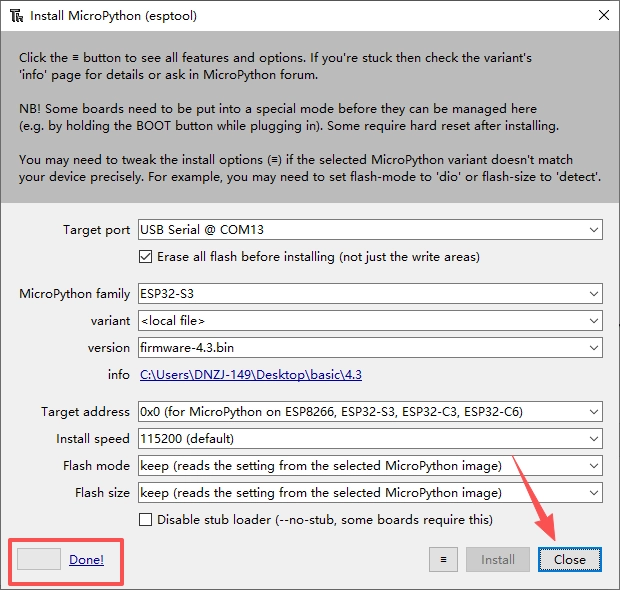Open the MicroPython family dropdown showing ESP32-S3
Viewport: 620px width, 590px height.
click(x=370, y=294)
